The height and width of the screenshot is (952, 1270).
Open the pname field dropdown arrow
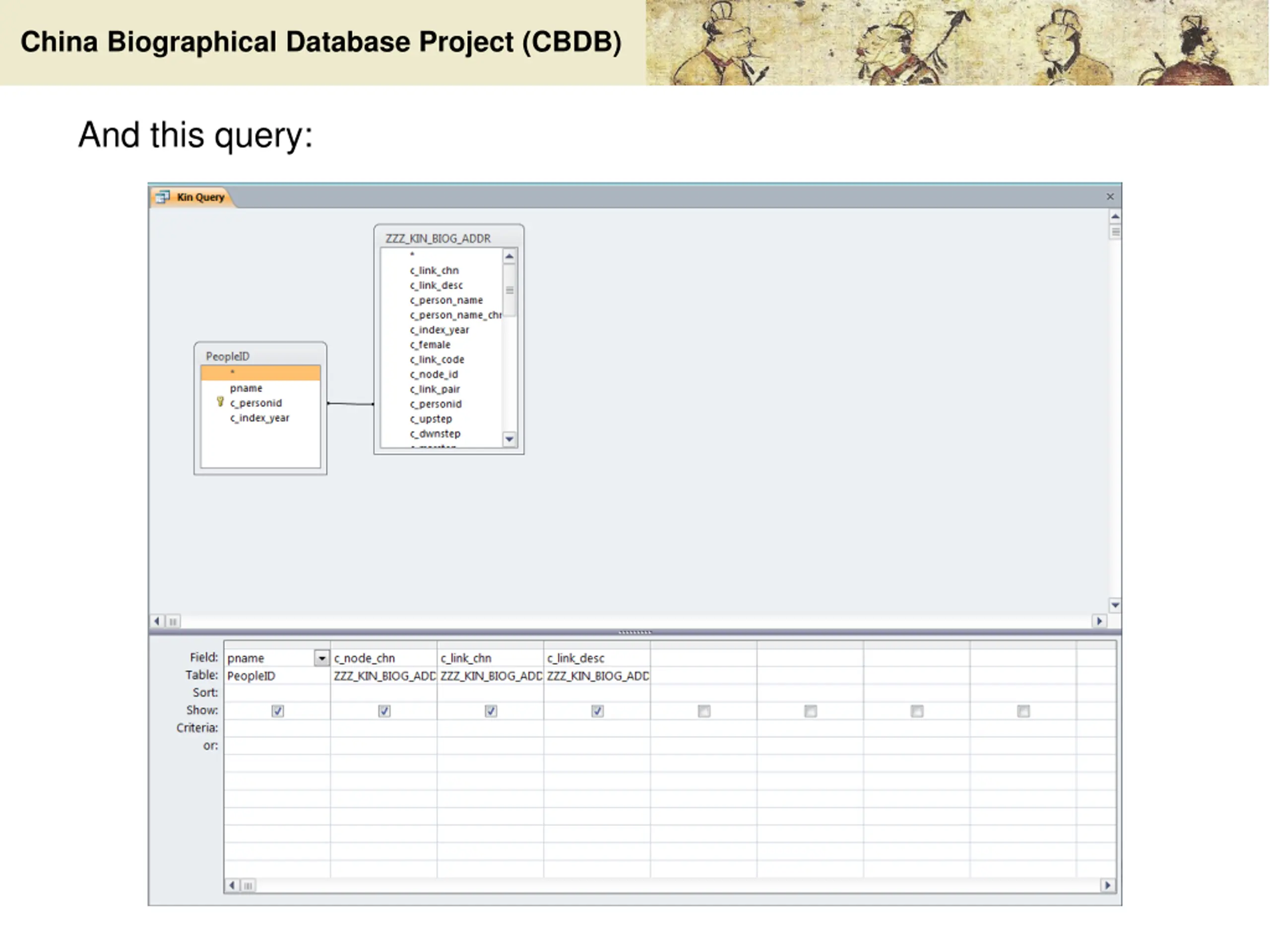[x=321, y=657]
